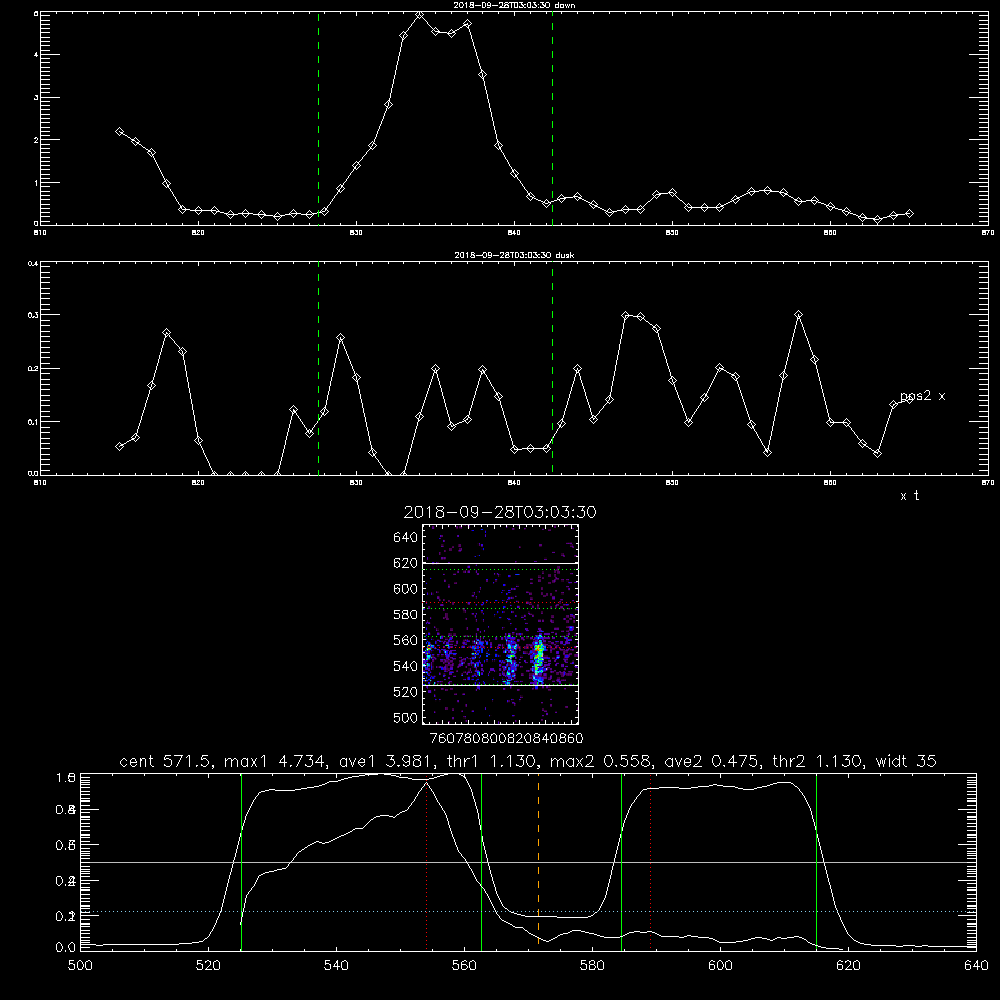
Task: Click the 'x t' label below dusk plot
Action: pos(909,496)
